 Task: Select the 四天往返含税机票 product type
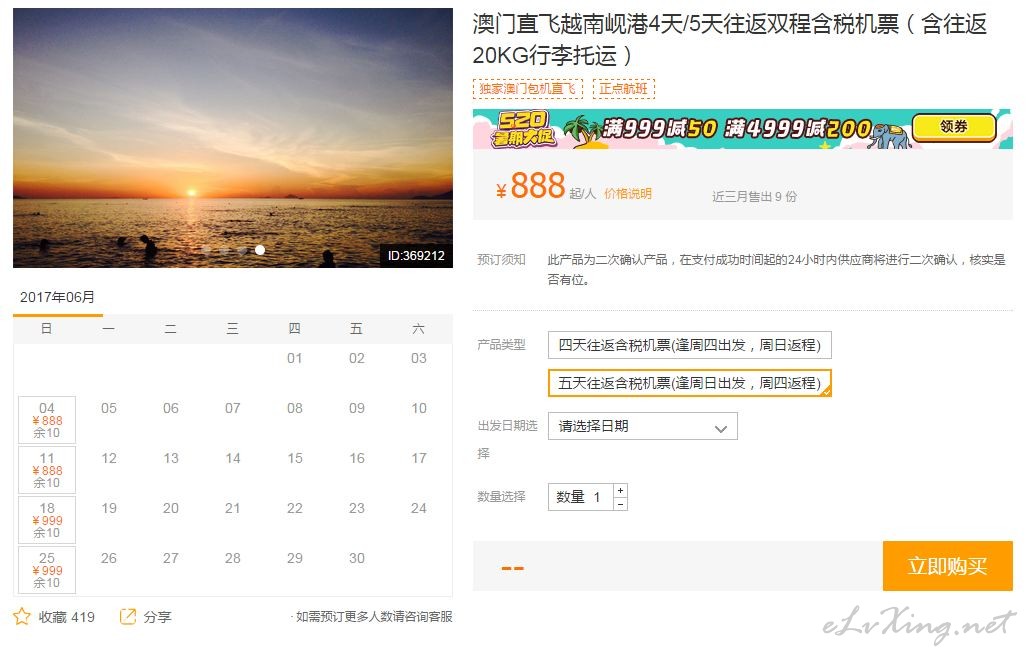point(690,345)
